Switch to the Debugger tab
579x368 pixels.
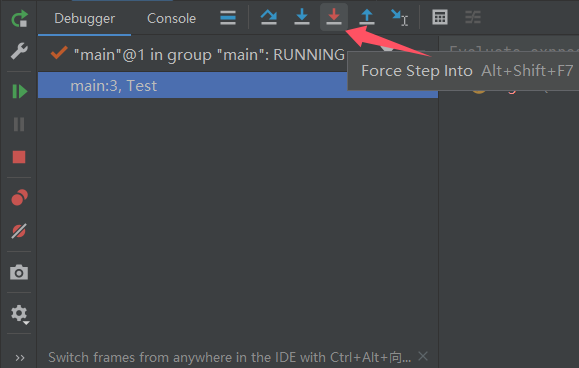coord(85,18)
